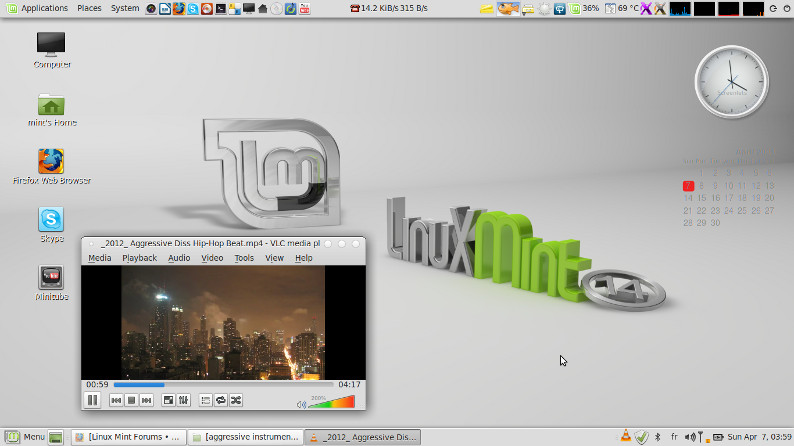
Task: Open VLC Help menu
Action: click(303, 258)
